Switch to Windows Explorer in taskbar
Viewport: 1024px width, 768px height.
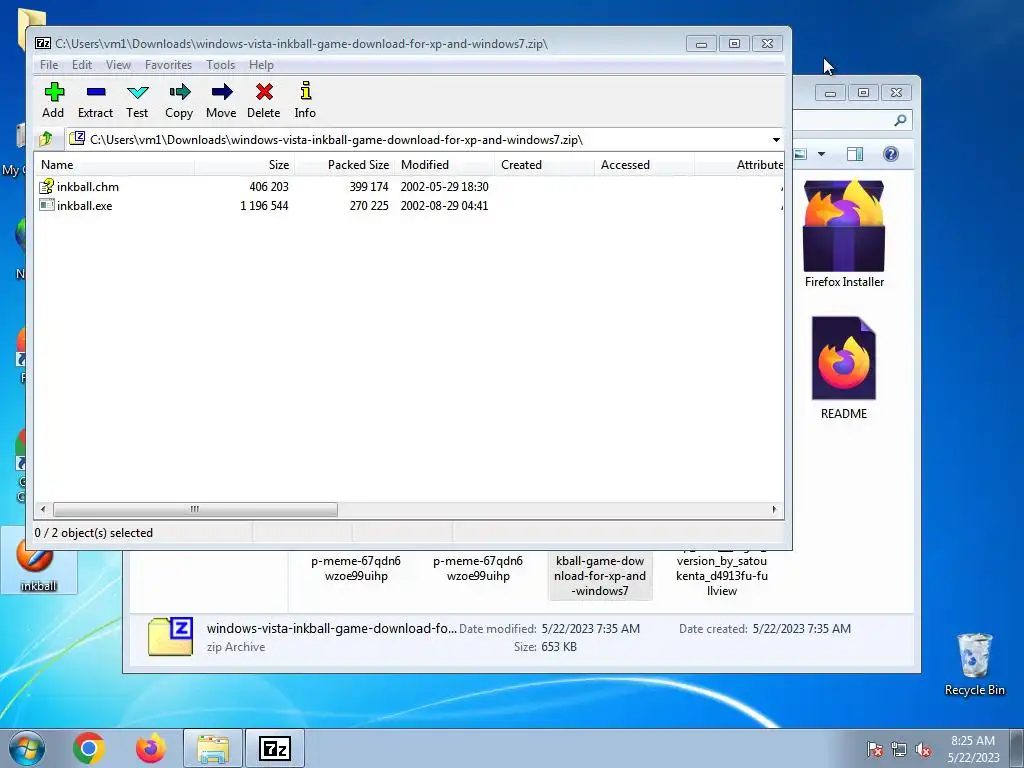[x=213, y=748]
